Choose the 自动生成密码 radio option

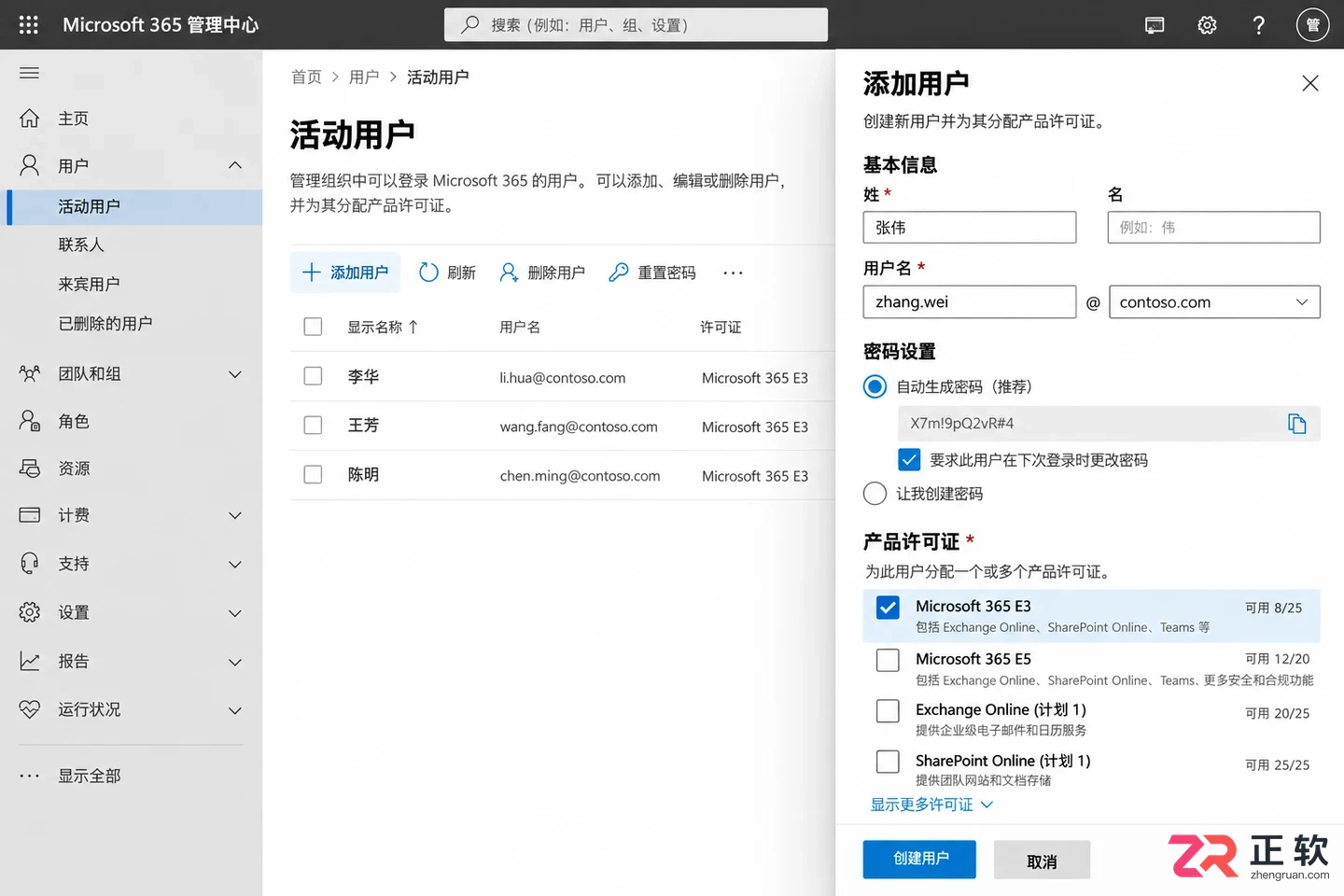(875, 386)
